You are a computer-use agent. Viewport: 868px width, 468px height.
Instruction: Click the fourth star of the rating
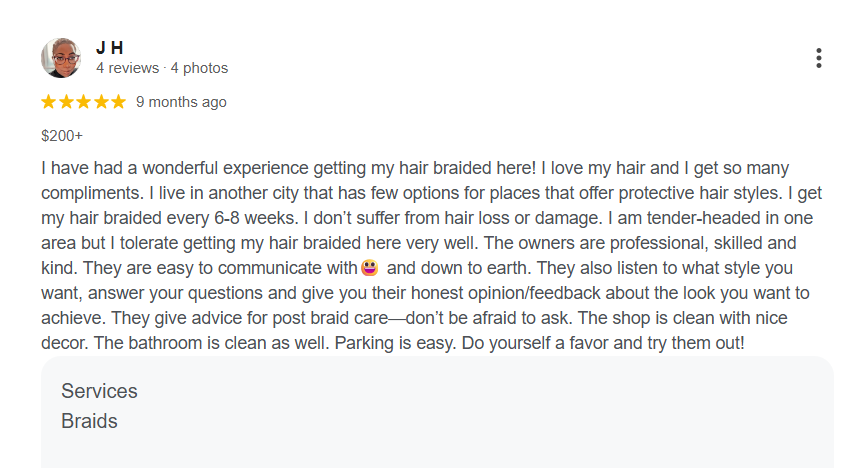[x=101, y=102]
